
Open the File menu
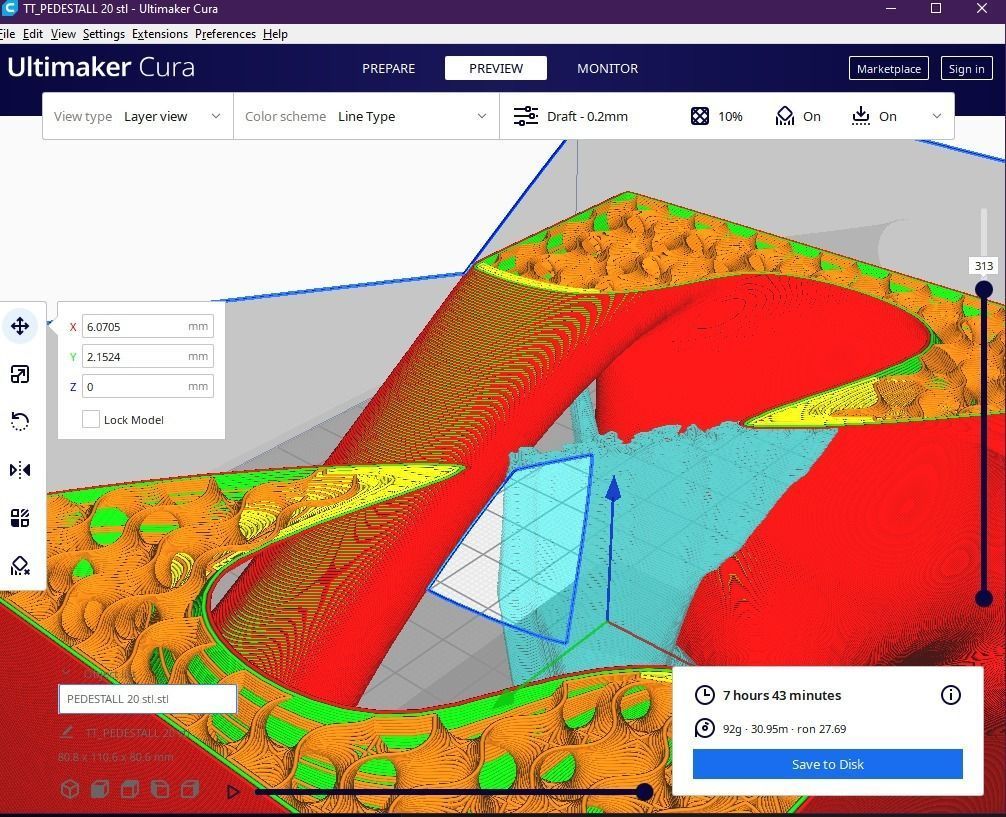coord(7,34)
